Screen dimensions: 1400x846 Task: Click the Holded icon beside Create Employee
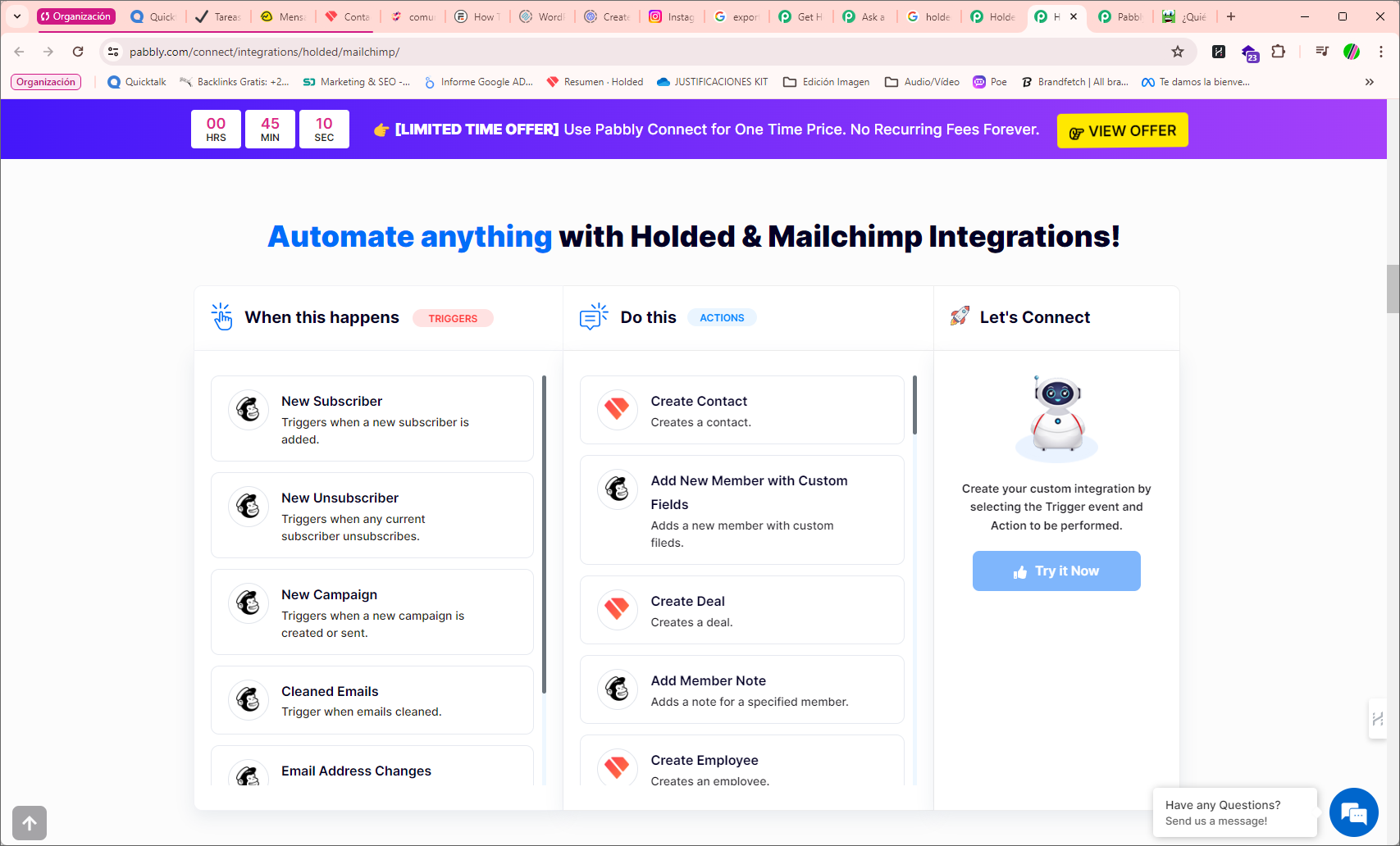(x=618, y=767)
